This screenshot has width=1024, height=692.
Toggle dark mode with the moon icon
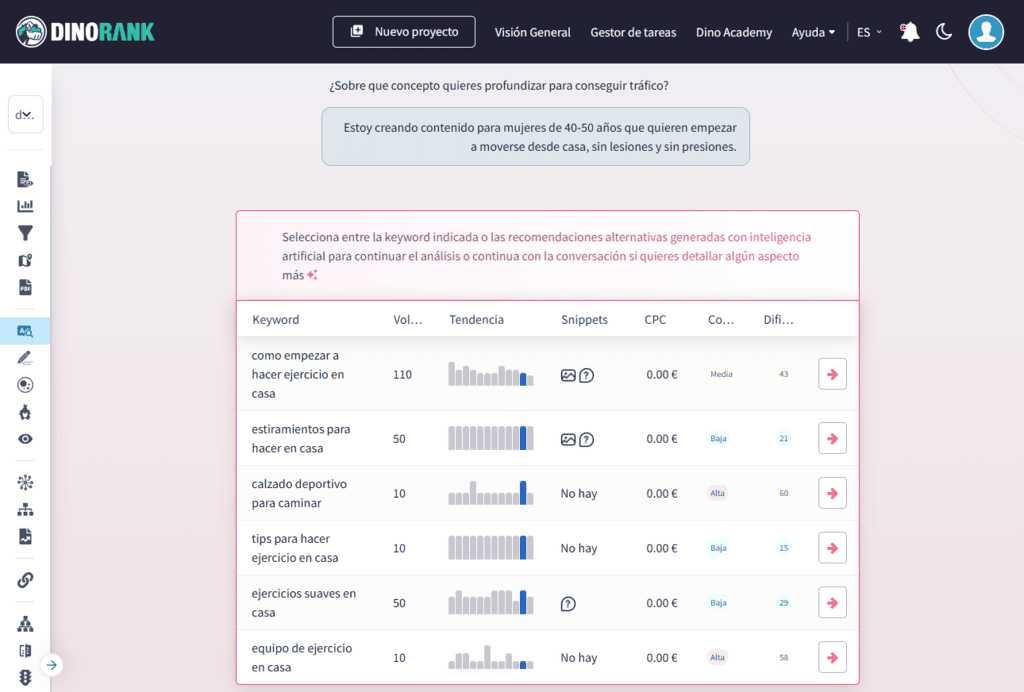[944, 31]
